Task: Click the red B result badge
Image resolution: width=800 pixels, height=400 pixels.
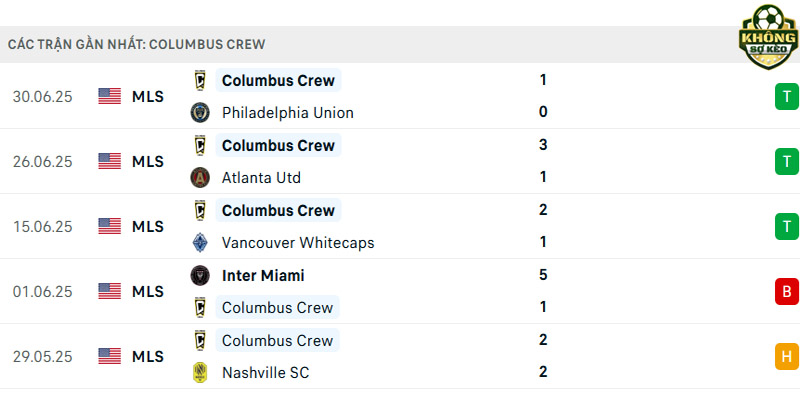Action: tap(787, 291)
